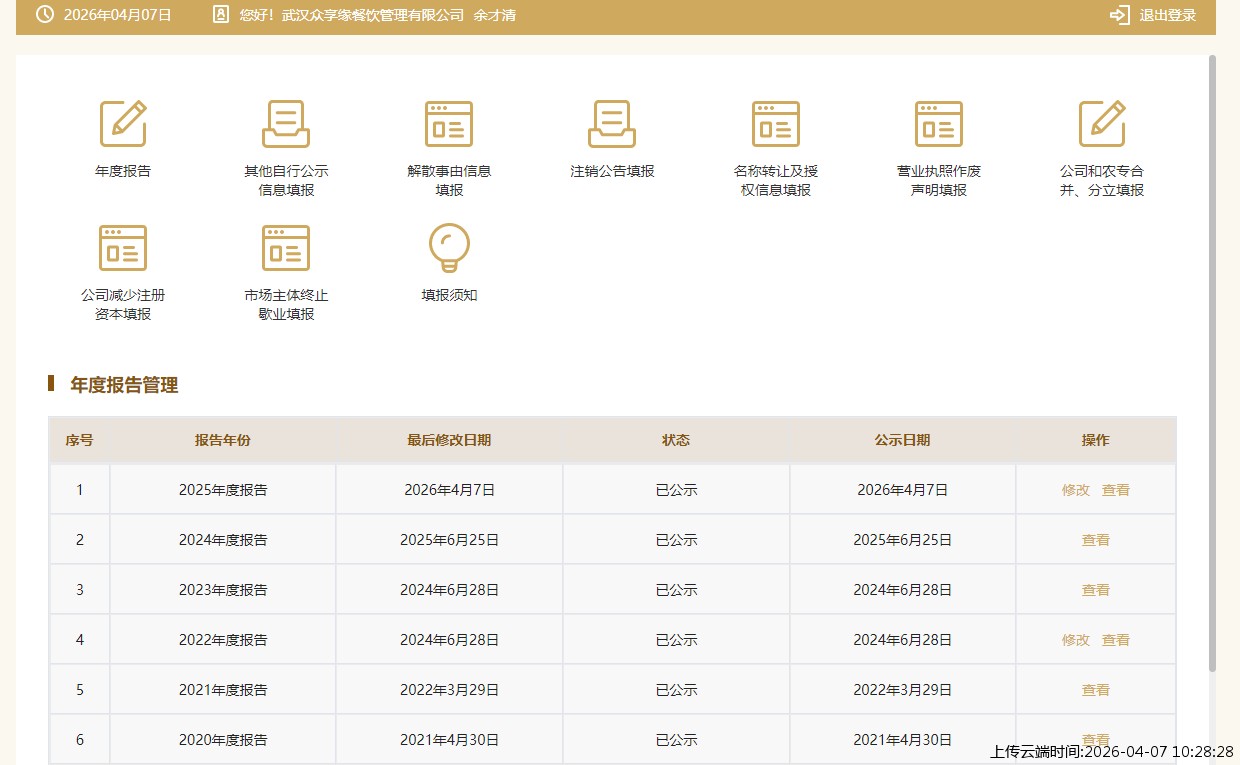Select 名称转让及授权信息填报 icon
The image size is (1240, 765).
click(776, 124)
